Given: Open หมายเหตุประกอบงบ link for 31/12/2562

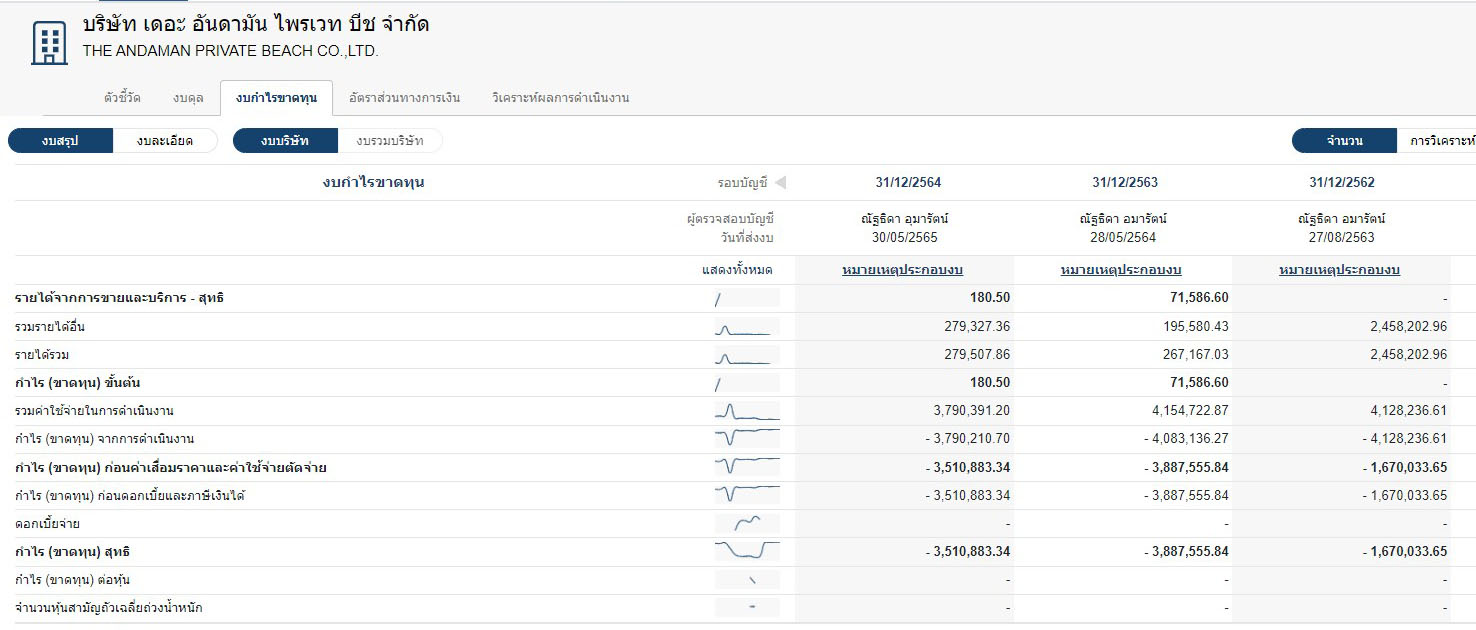Looking at the screenshot, I should (1339, 270).
